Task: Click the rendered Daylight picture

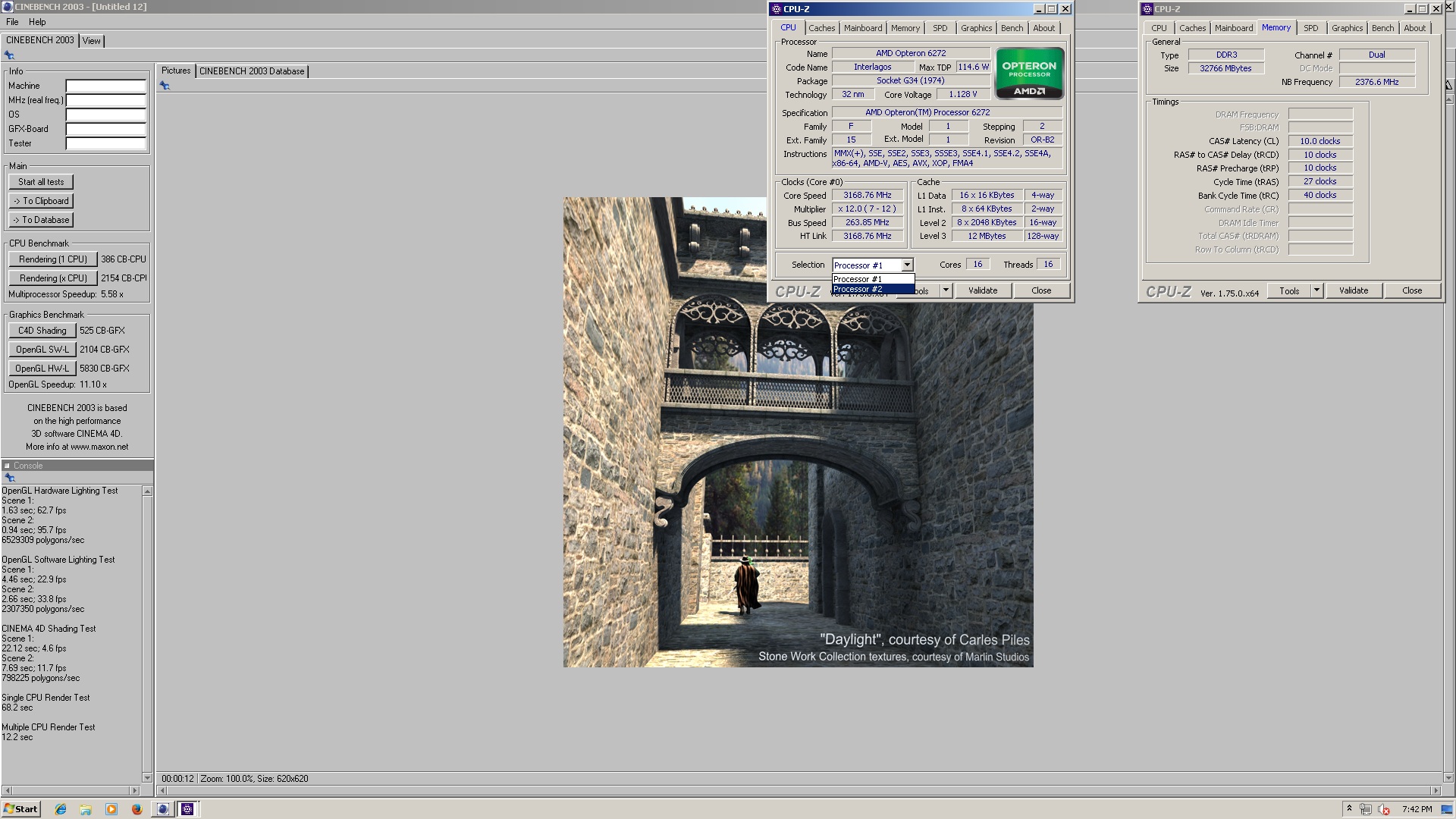Action: pos(798,432)
